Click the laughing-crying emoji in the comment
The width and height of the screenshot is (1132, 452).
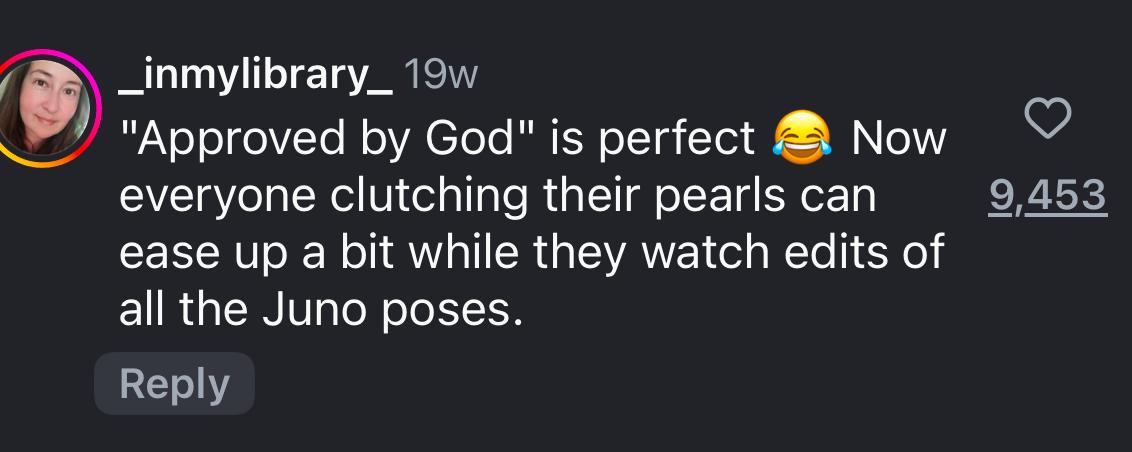click(802, 139)
